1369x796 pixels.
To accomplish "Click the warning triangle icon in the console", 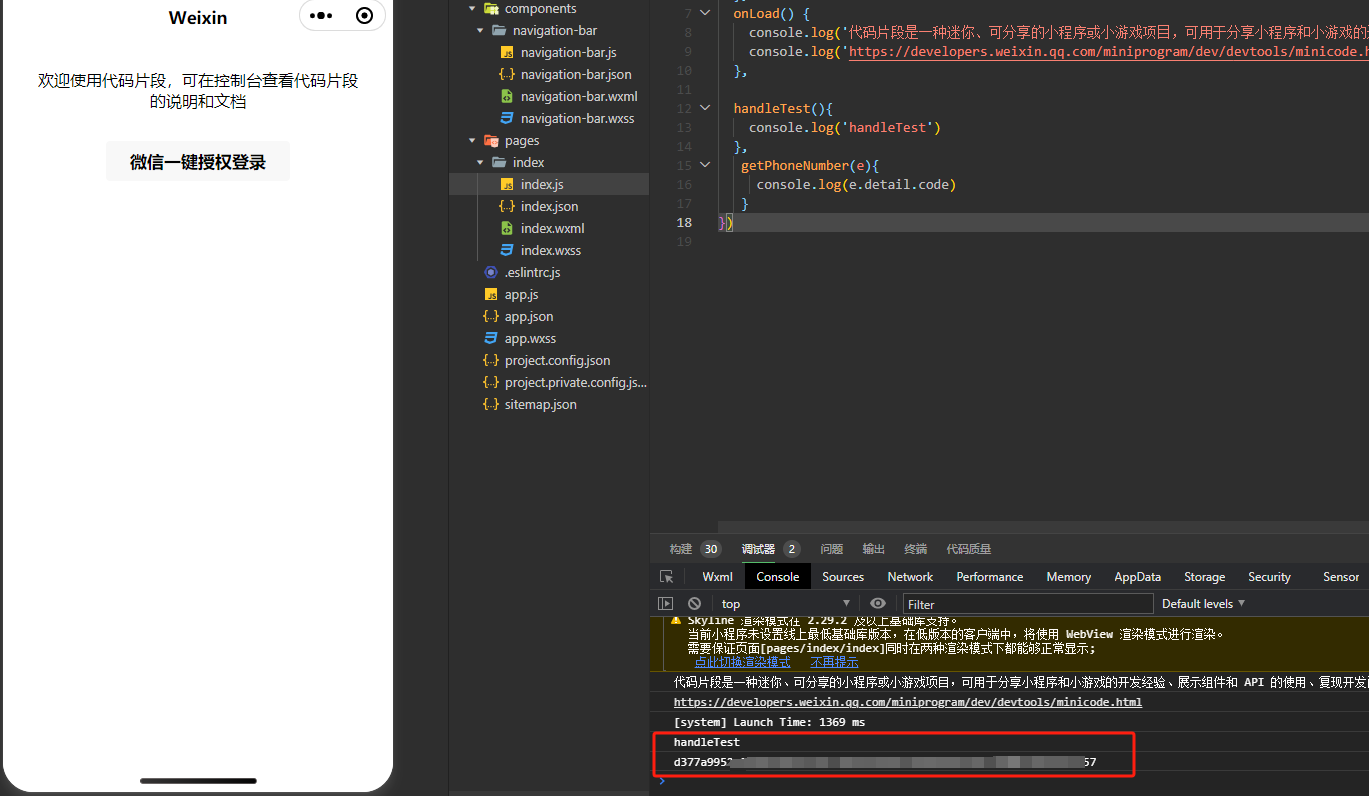I will click(676, 621).
